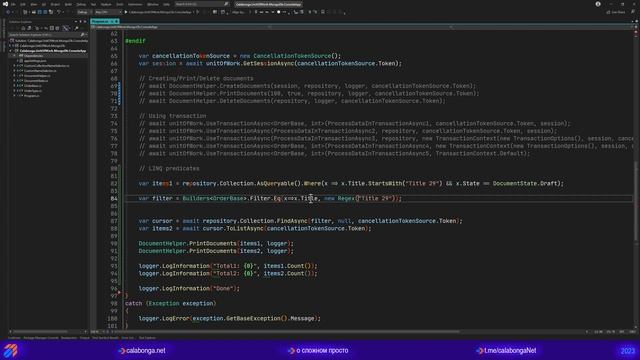Click line number 84 in the gutter
This screenshot has width=640, height=360.
[113, 198]
